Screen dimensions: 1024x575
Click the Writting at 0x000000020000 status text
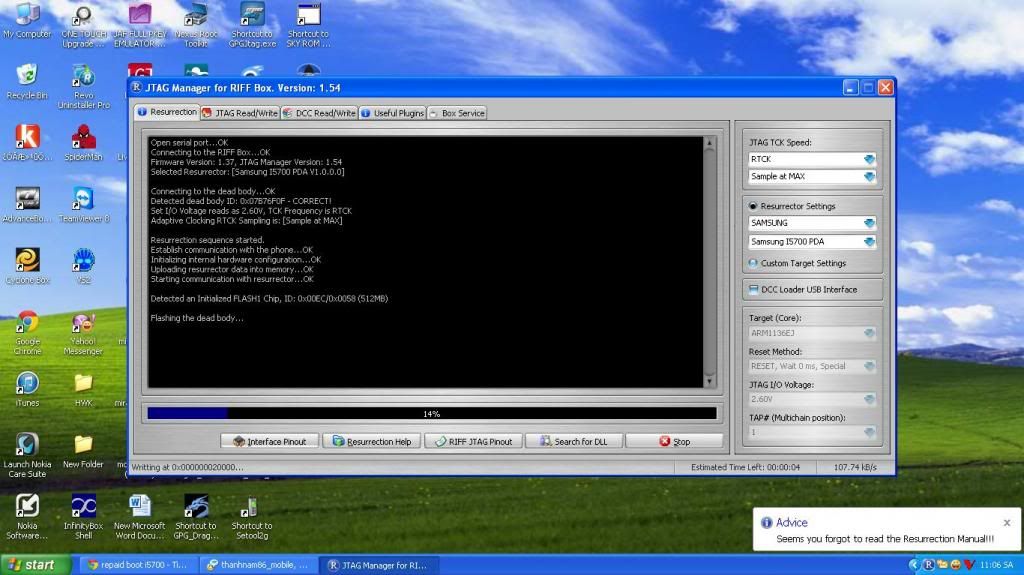coord(187,467)
